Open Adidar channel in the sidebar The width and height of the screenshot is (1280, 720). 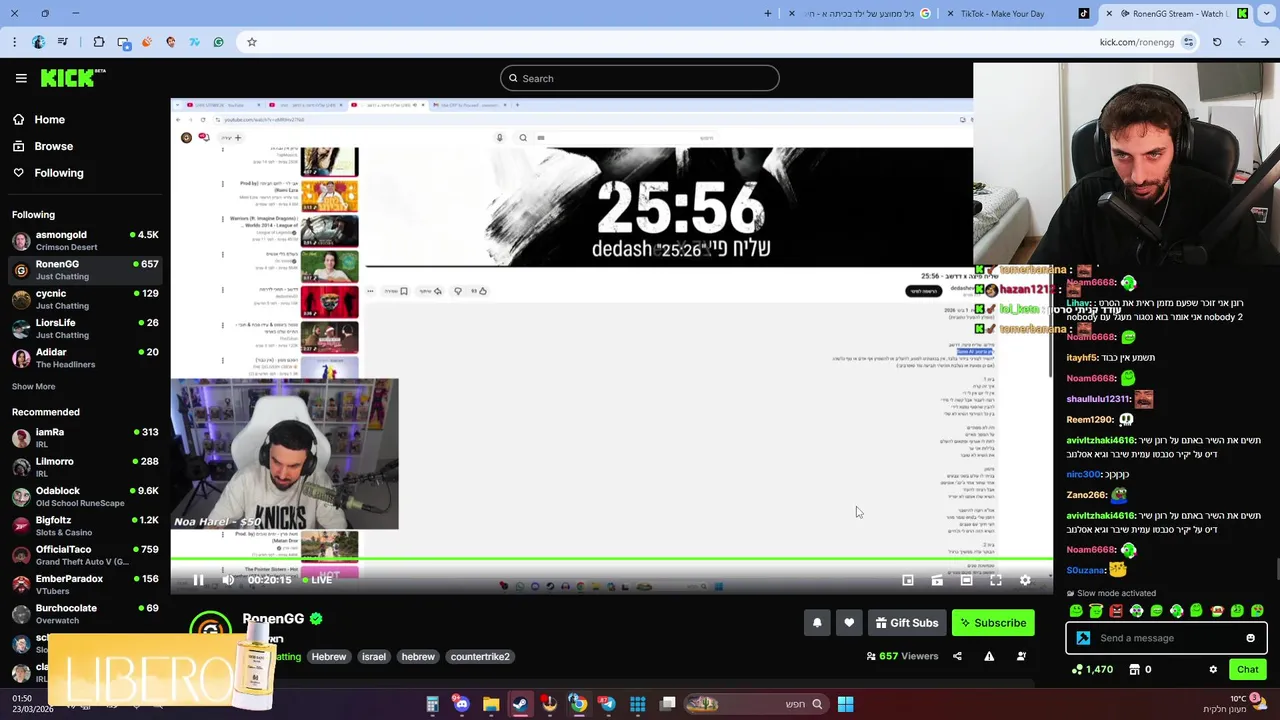[x=85, y=358]
